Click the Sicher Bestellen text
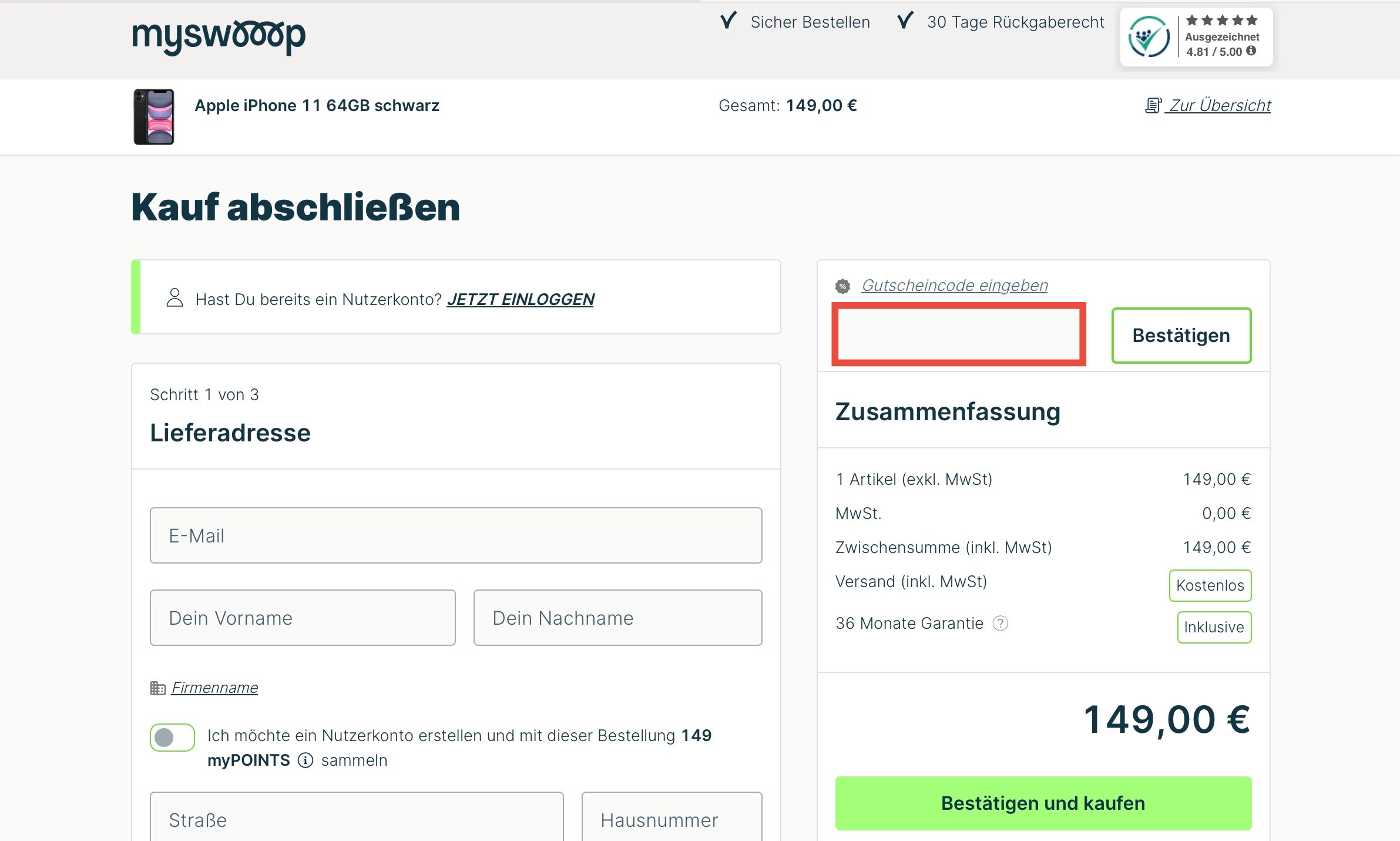Image resolution: width=1400 pixels, height=841 pixels. [x=810, y=22]
